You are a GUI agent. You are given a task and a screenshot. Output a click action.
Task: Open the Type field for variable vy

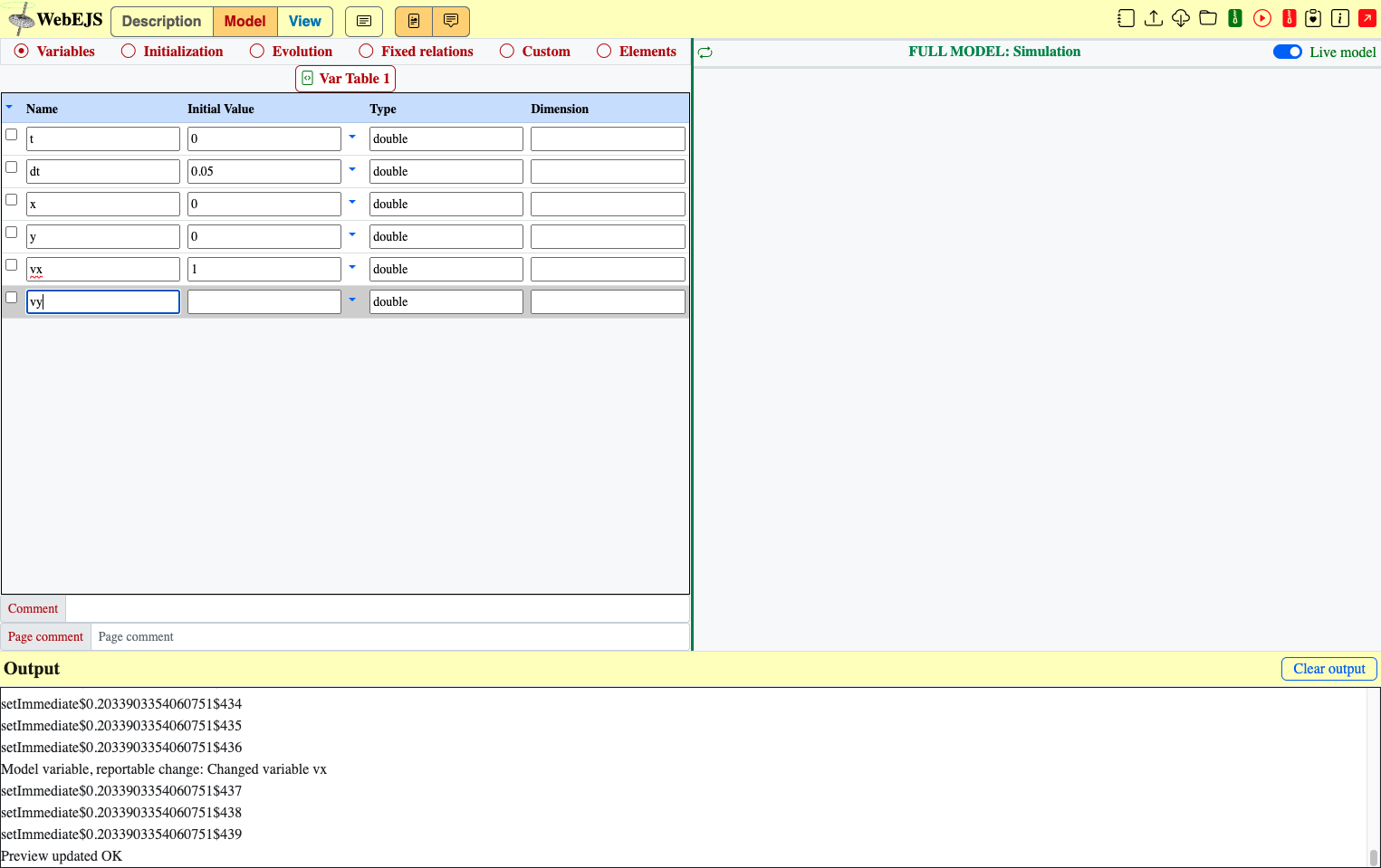coord(446,301)
